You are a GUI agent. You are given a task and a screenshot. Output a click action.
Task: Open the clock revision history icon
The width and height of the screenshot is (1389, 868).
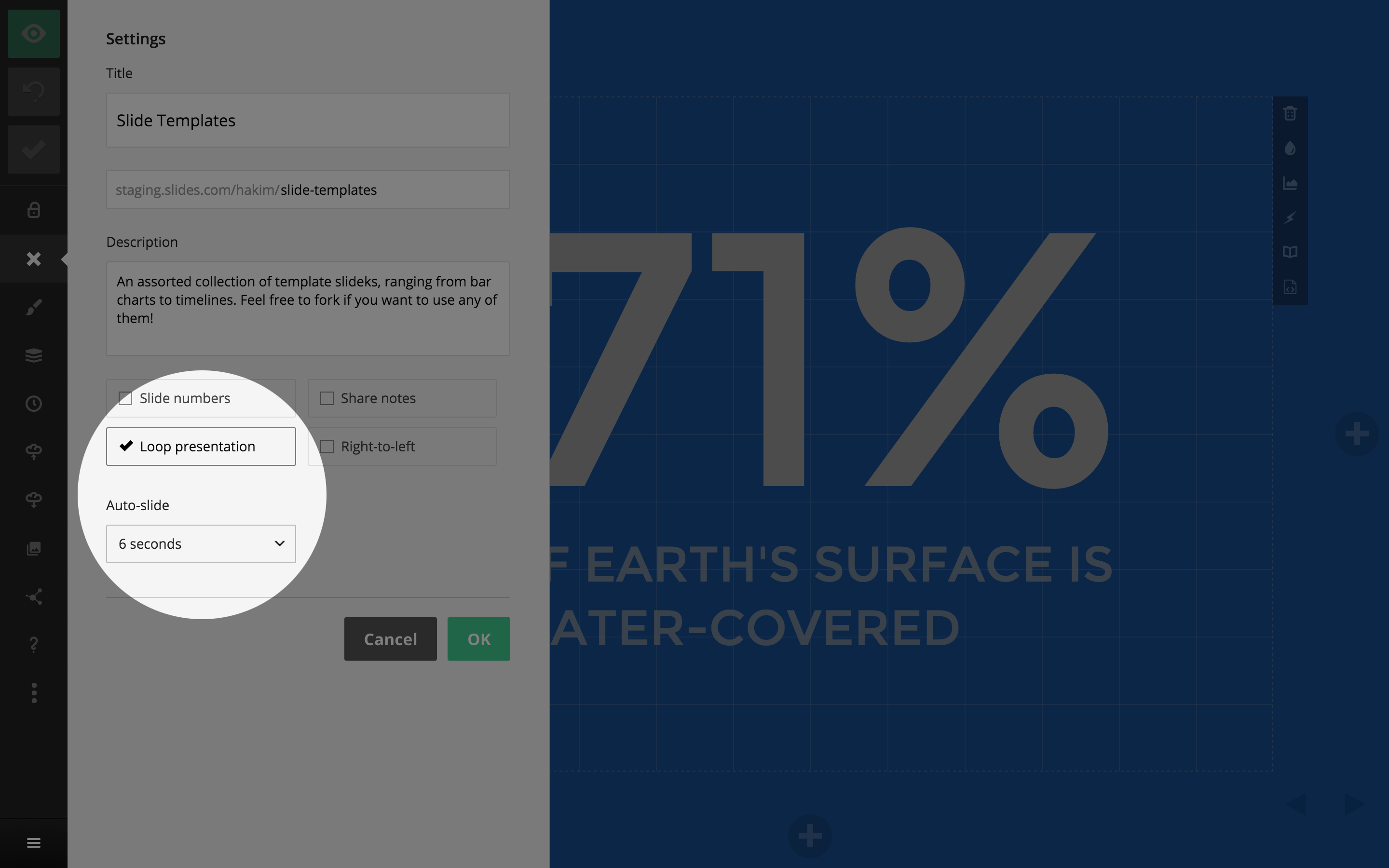point(33,404)
